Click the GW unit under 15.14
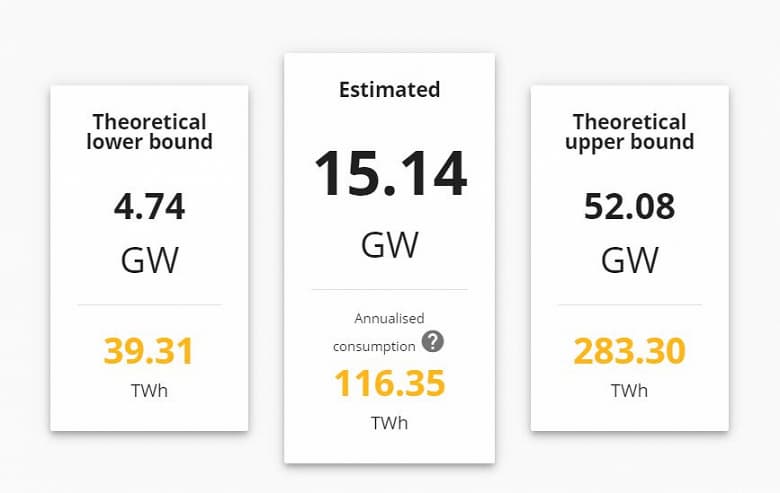The height and width of the screenshot is (493, 780). 390,243
